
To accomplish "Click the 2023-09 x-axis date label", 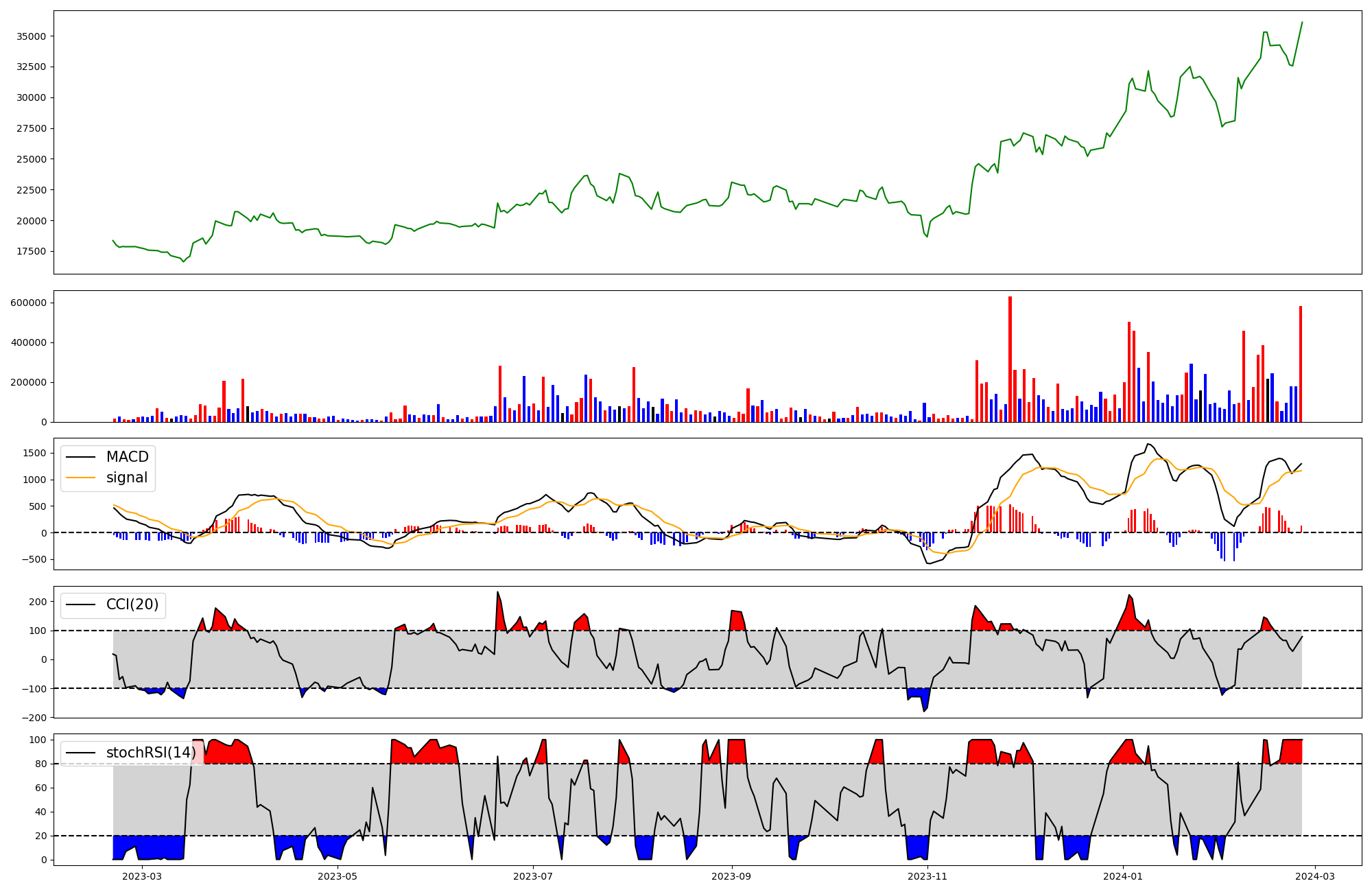I will pyautogui.click(x=731, y=876).
